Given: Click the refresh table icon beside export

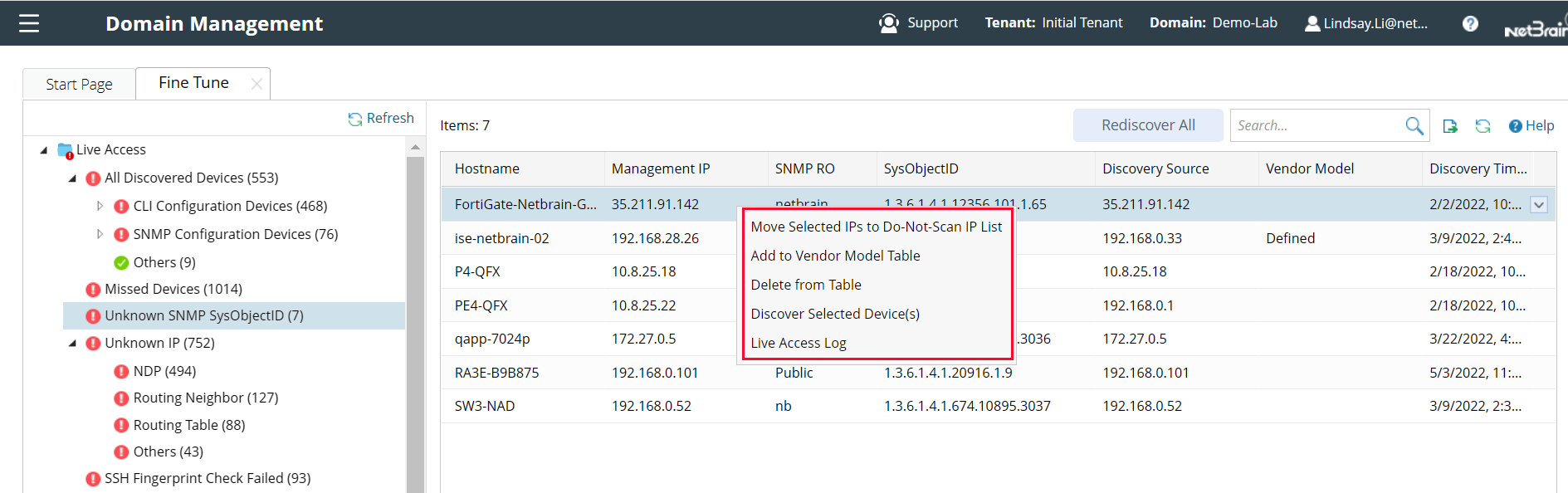Looking at the screenshot, I should coord(1483,126).
